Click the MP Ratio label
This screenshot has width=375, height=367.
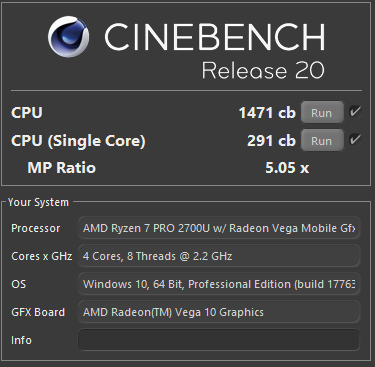tap(62, 168)
